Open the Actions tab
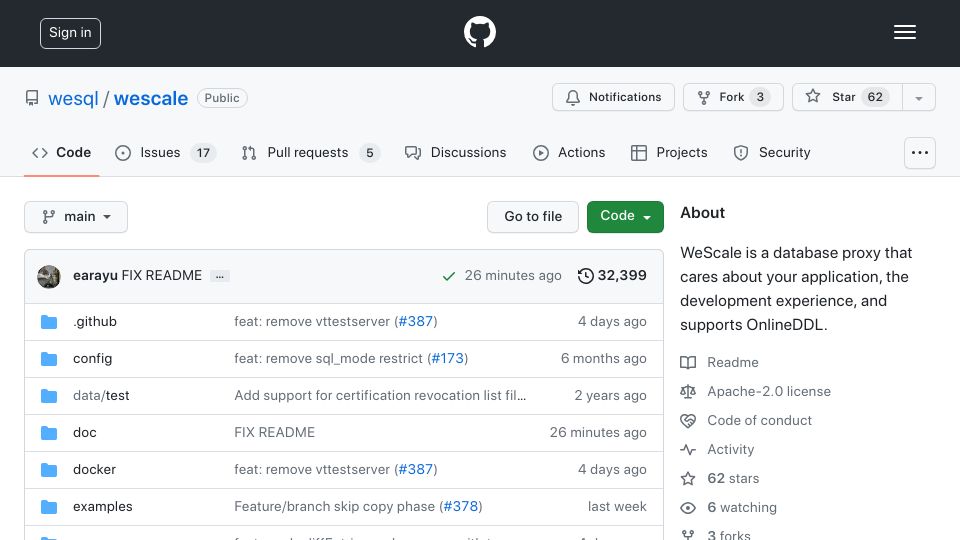Viewport: 960px width, 540px height. (x=569, y=152)
